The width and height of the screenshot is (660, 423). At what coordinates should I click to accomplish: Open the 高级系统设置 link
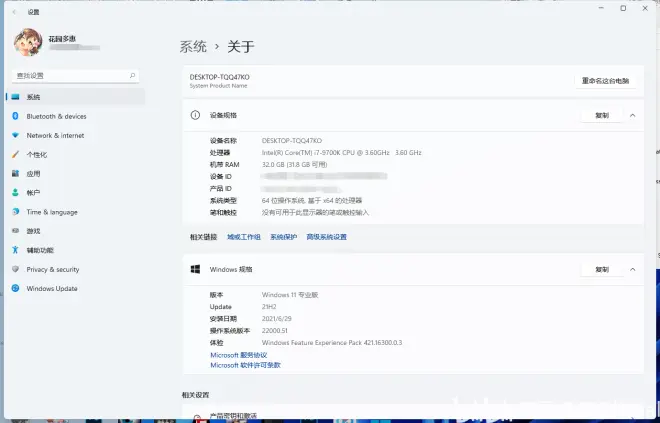(x=326, y=237)
